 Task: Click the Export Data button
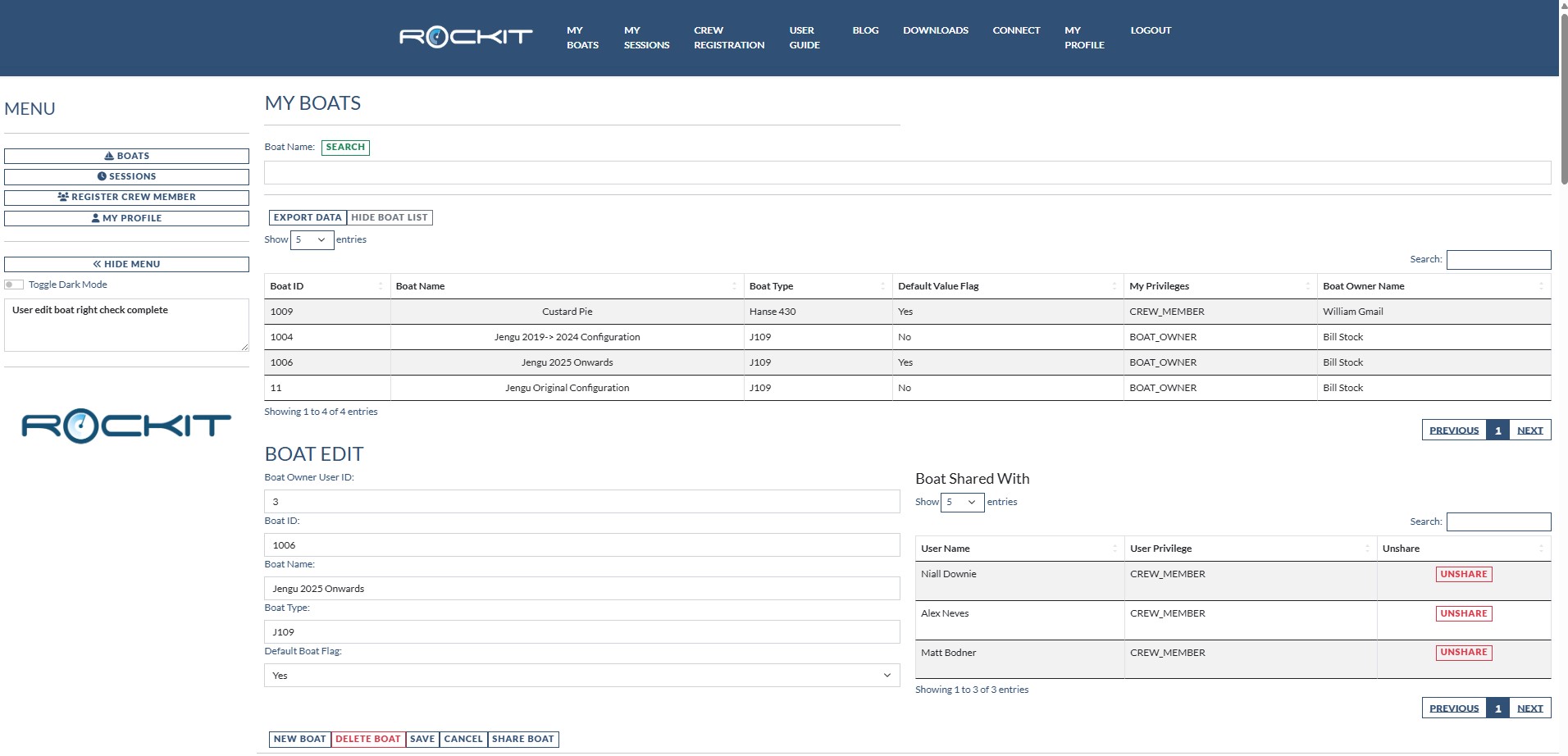click(307, 217)
